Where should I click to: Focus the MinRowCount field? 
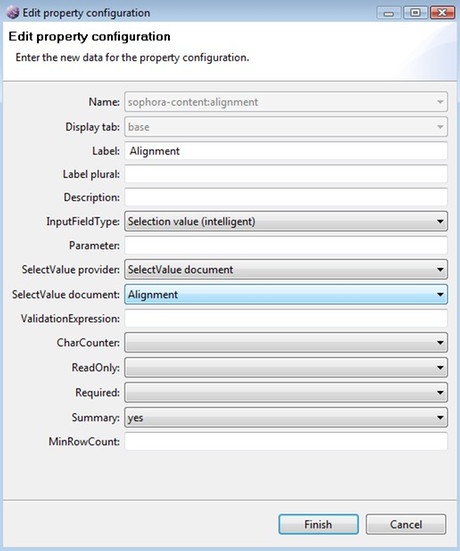point(286,441)
